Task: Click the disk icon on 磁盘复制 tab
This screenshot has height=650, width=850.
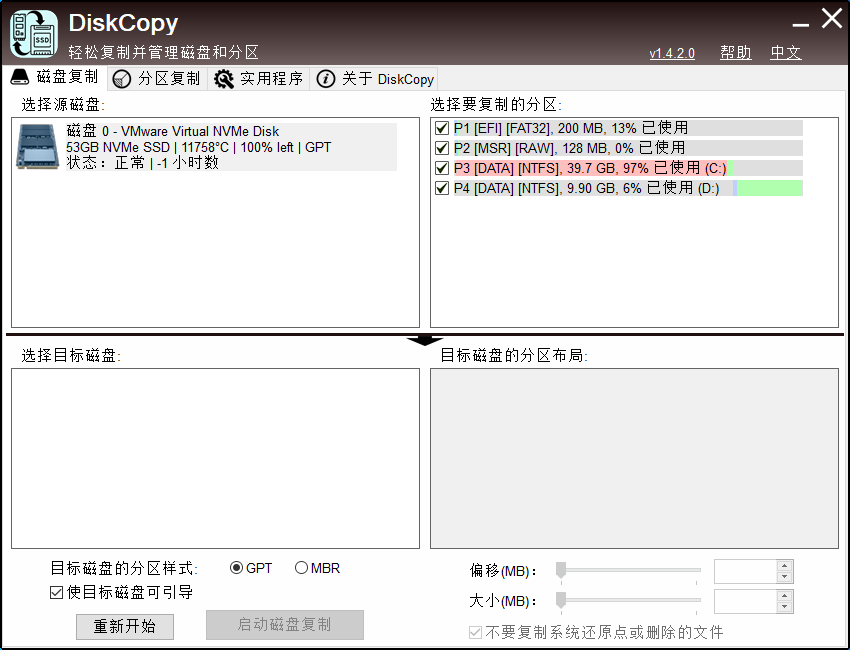Action: coord(20,78)
